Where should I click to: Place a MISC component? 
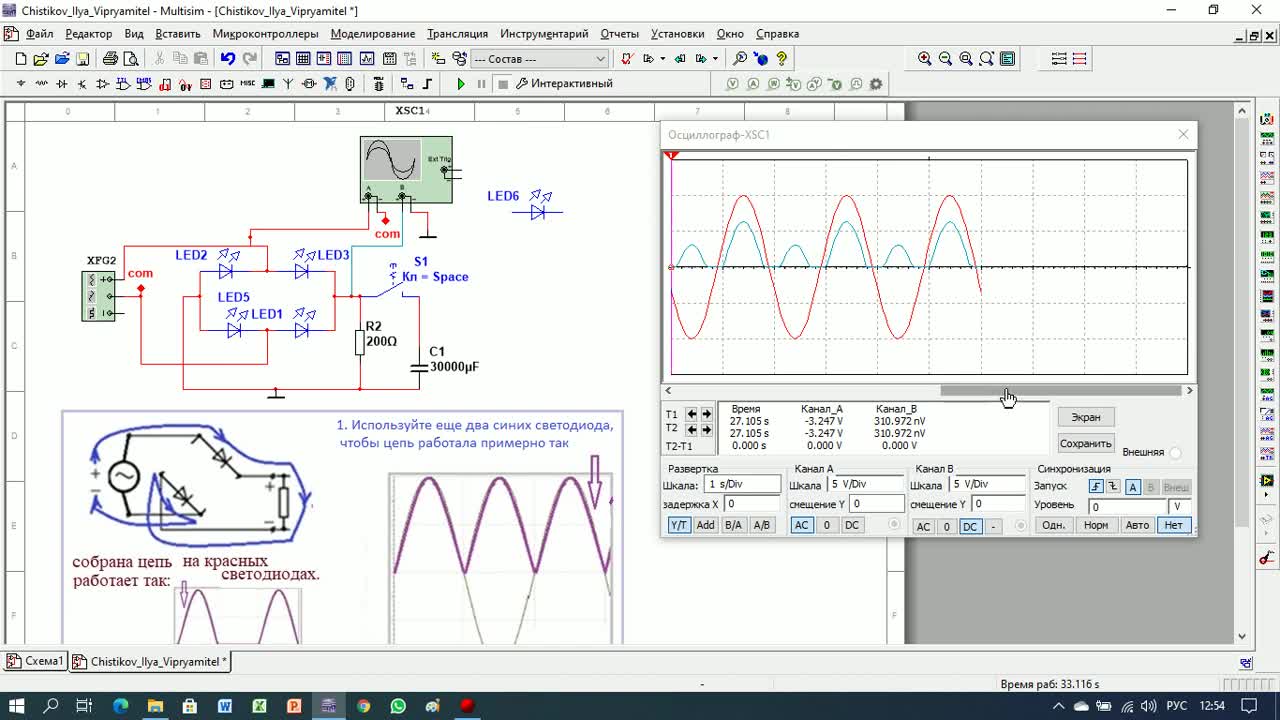pos(247,84)
